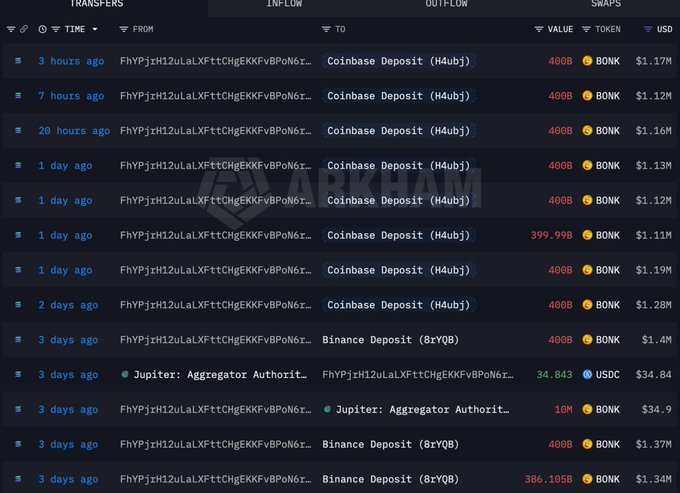Open the 20 hours ago transaction link
680x493 pixels.
pos(74,131)
